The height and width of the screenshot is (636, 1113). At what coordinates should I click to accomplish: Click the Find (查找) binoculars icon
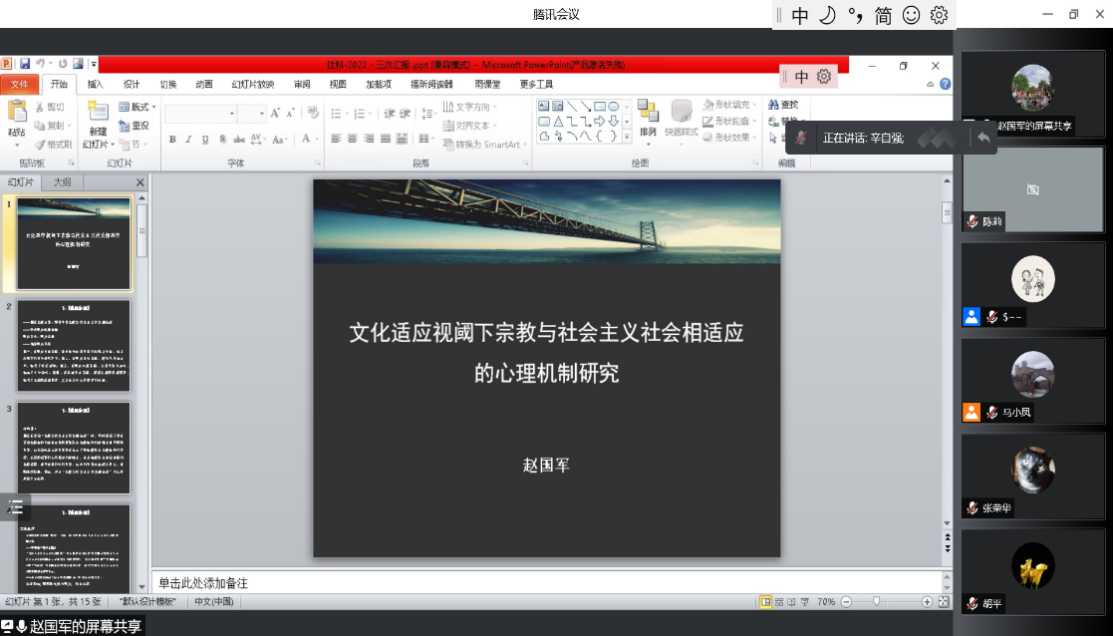coord(775,105)
